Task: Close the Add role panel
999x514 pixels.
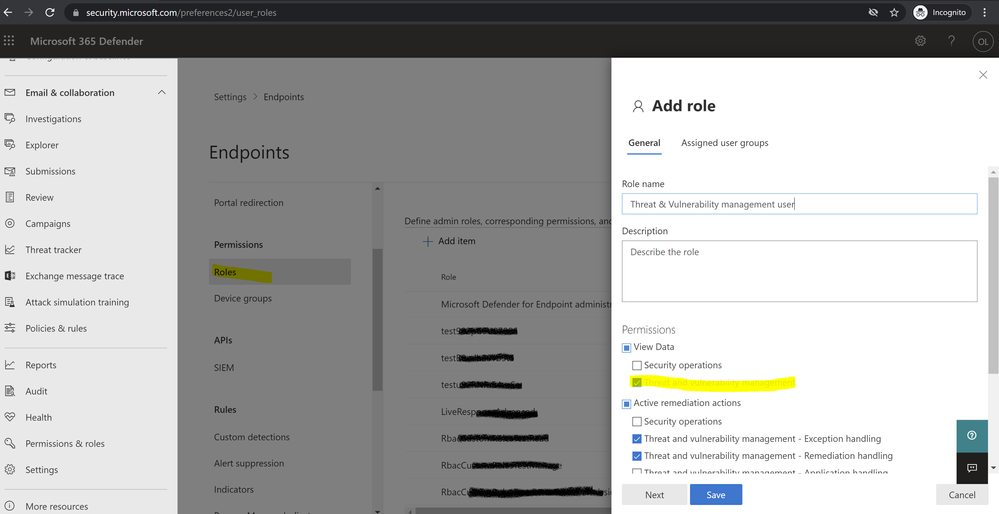Action: [x=983, y=75]
